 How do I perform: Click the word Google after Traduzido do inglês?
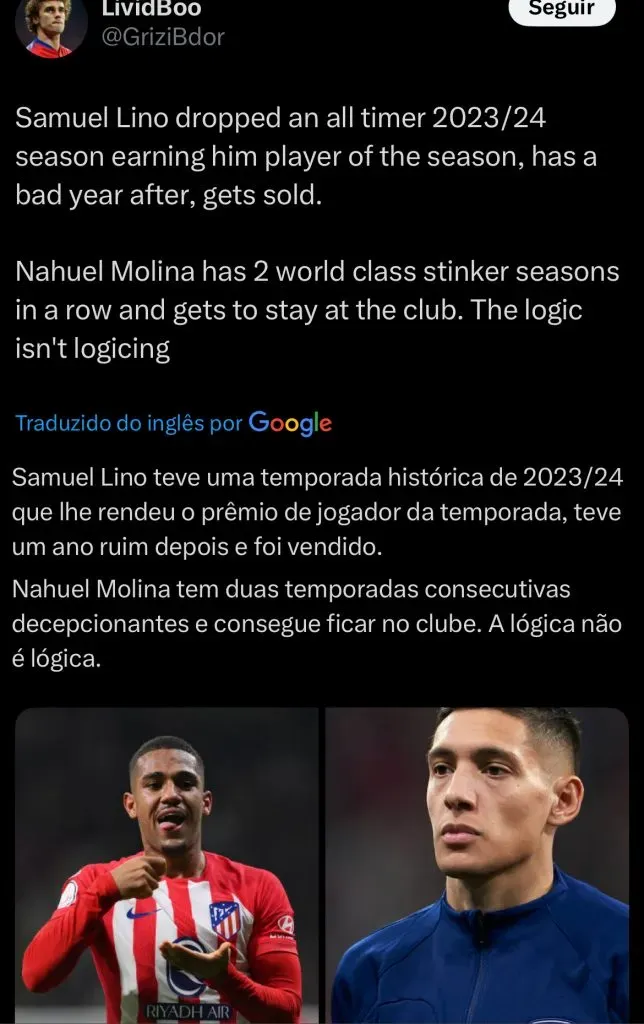290,423
